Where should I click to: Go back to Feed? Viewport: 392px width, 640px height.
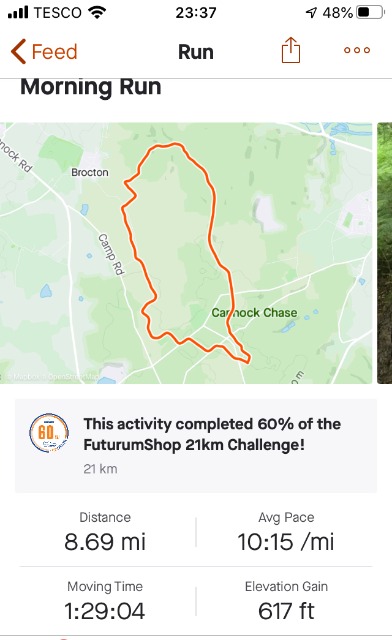click(44, 51)
